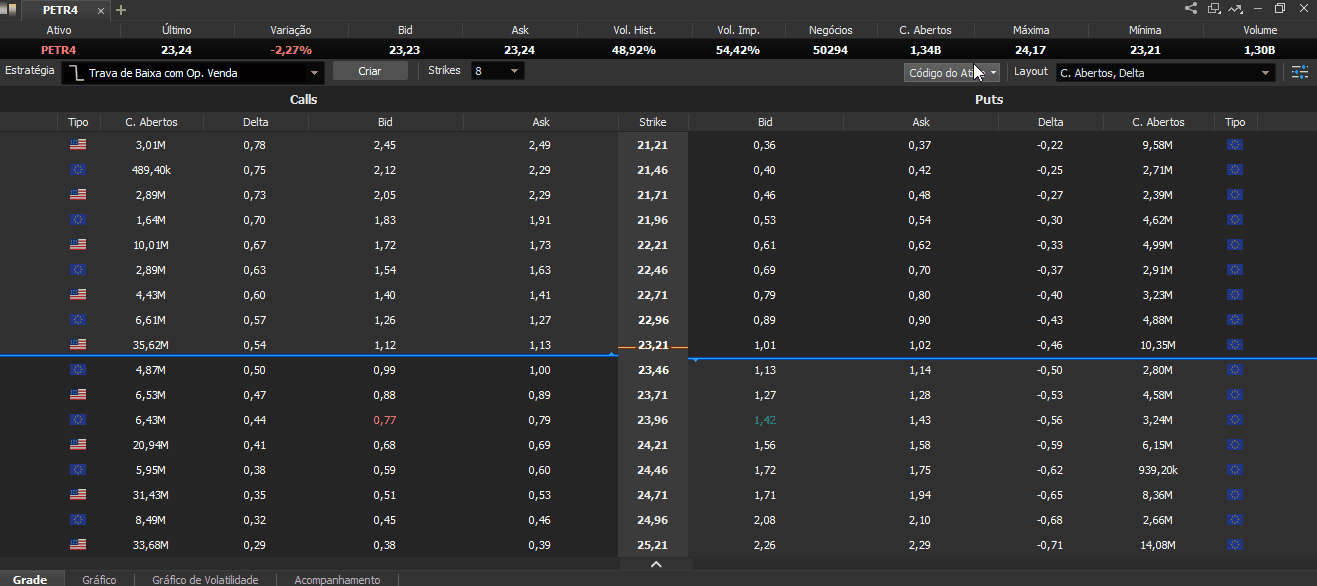Click the Calls section header
The image size is (1317, 586).
304,100
